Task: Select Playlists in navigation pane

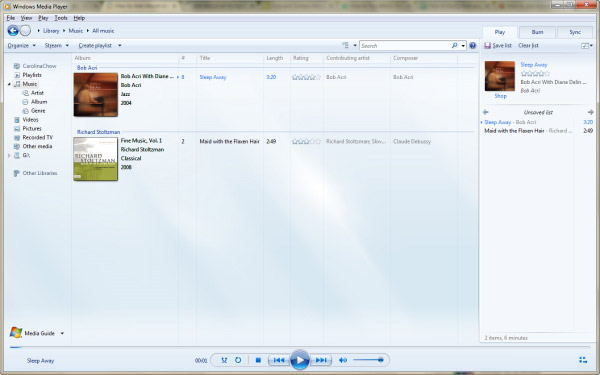Action: (32, 75)
